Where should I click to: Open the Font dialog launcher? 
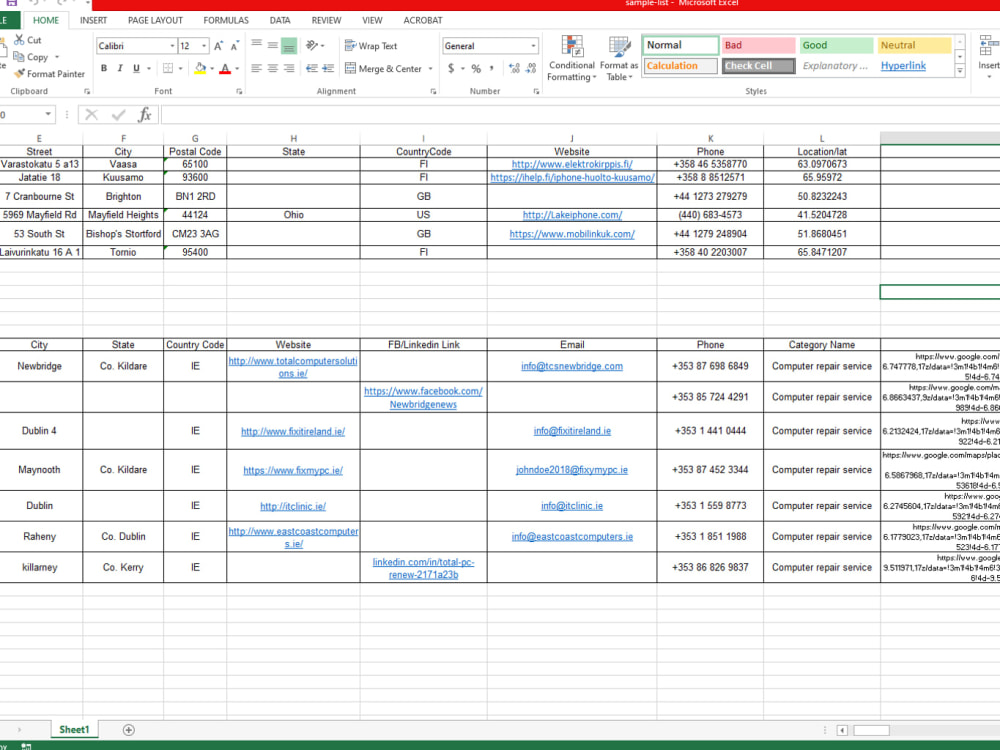pyautogui.click(x=240, y=91)
